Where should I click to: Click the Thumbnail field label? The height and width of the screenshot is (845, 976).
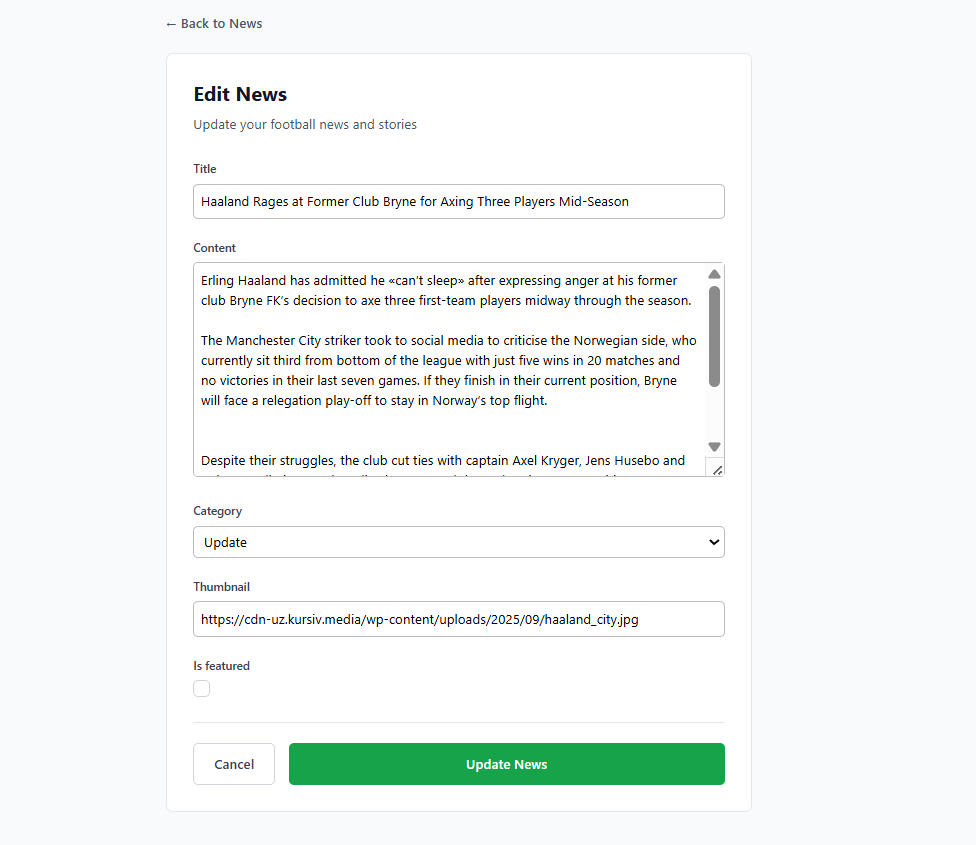pyautogui.click(x=221, y=587)
